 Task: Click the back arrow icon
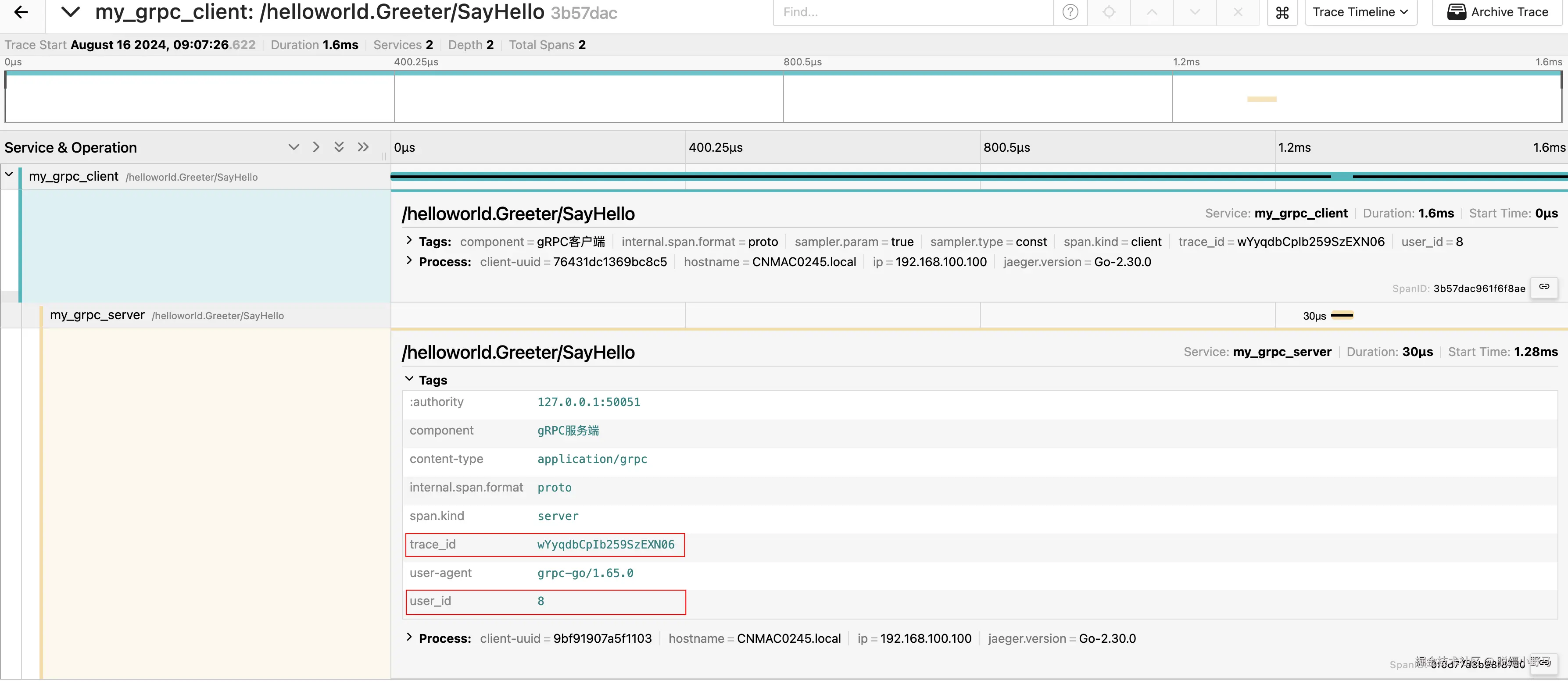[x=21, y=12]
